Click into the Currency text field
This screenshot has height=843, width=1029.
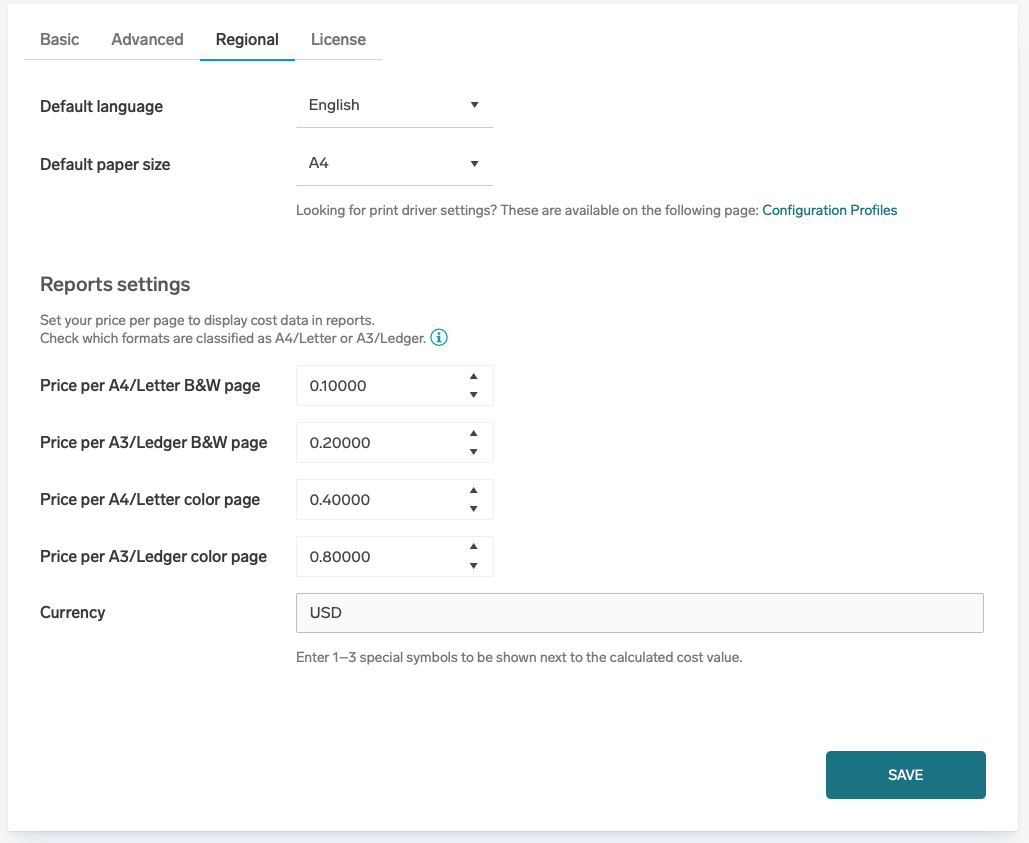click(x=639, y=613)
